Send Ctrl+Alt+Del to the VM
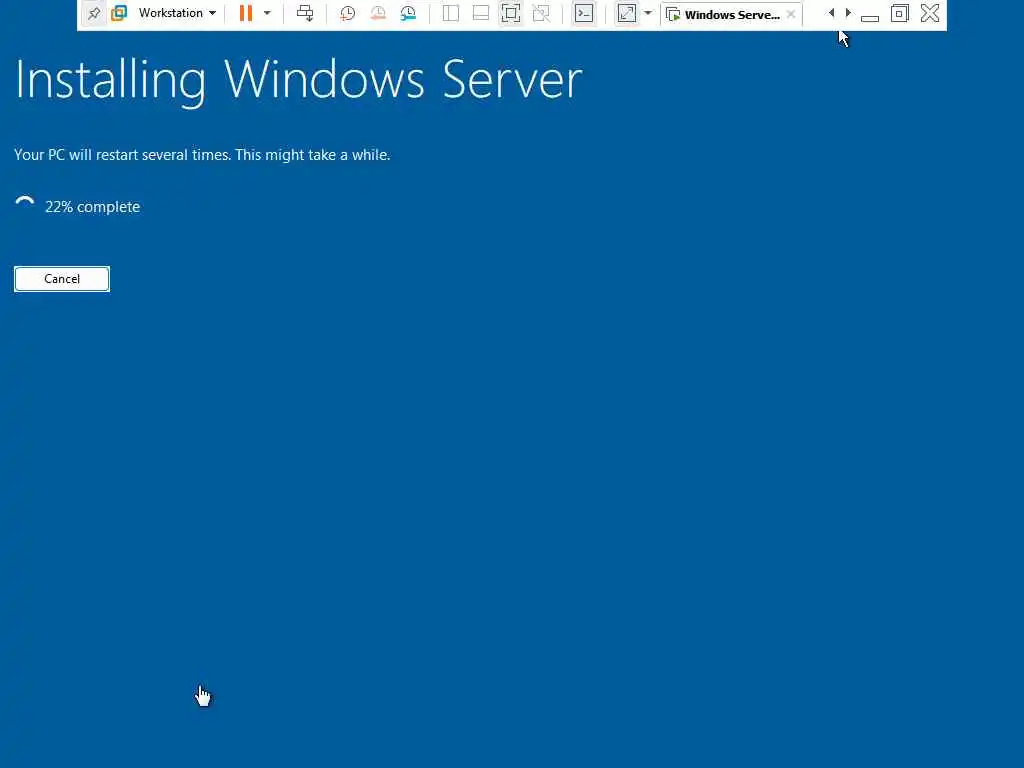This screenshot has width=1024, height=768. [x=305, y=13]
